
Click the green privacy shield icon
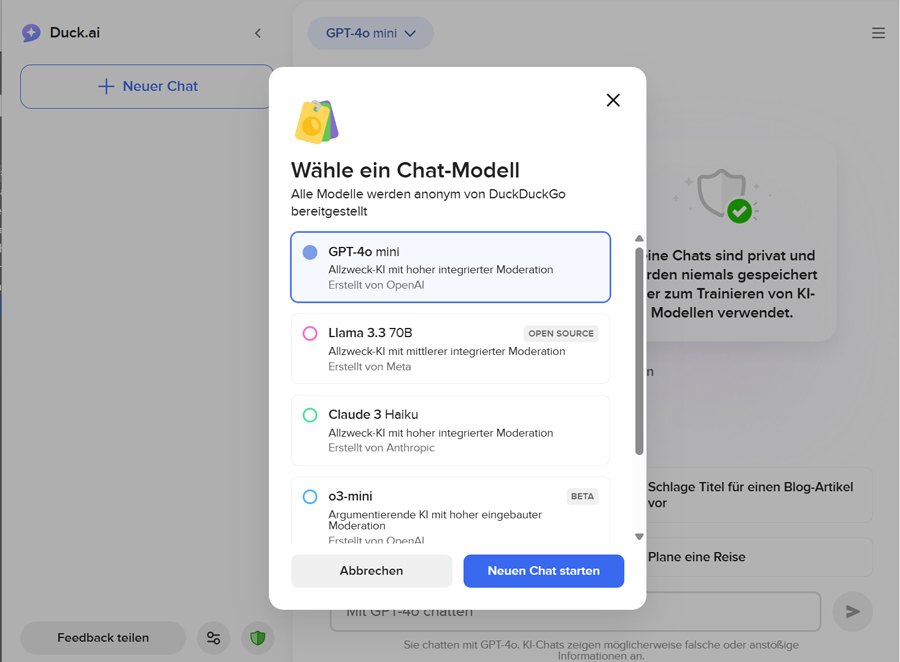pyautogui.click(x=258, y=638)
